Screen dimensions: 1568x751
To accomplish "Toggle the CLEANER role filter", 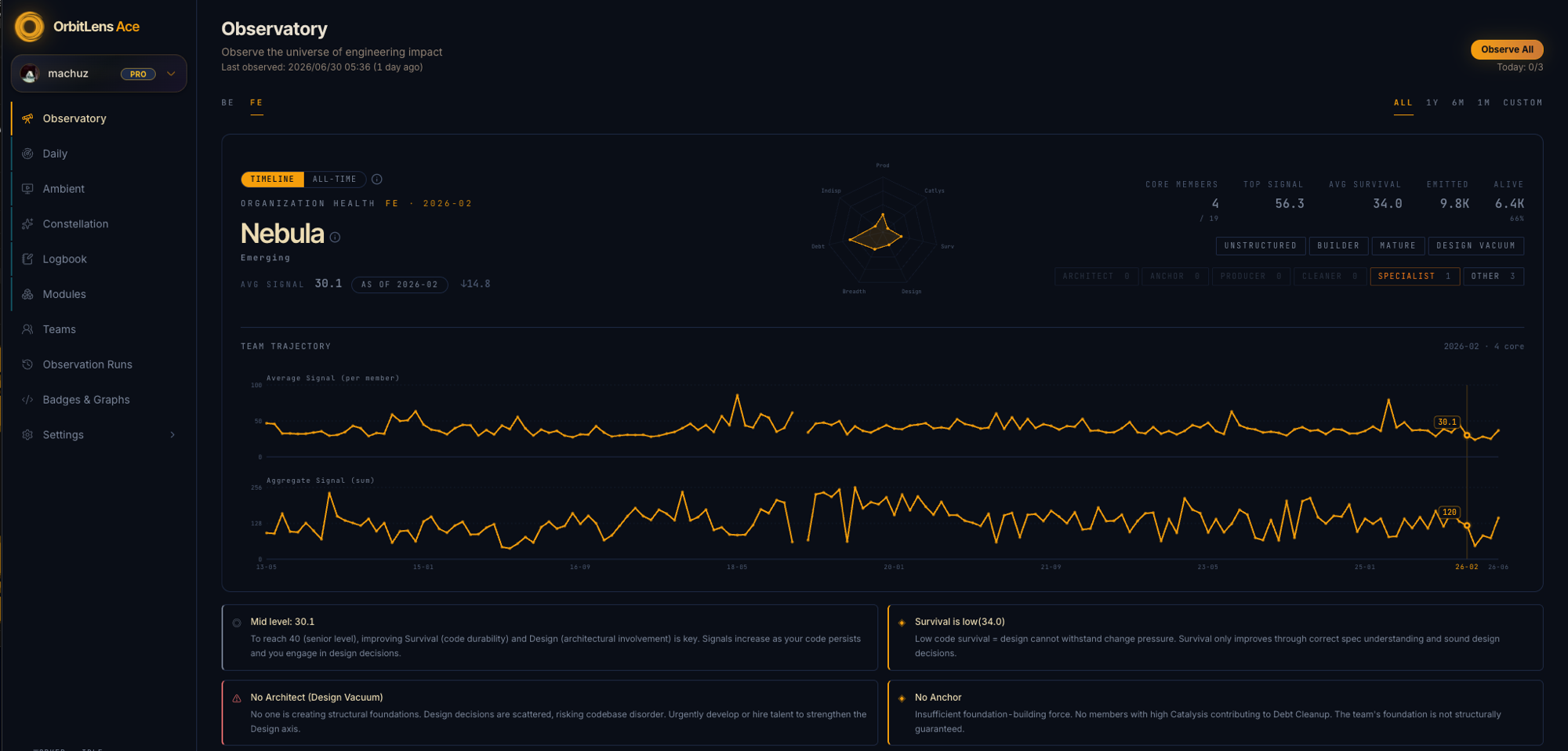I will click(1330, 276).
